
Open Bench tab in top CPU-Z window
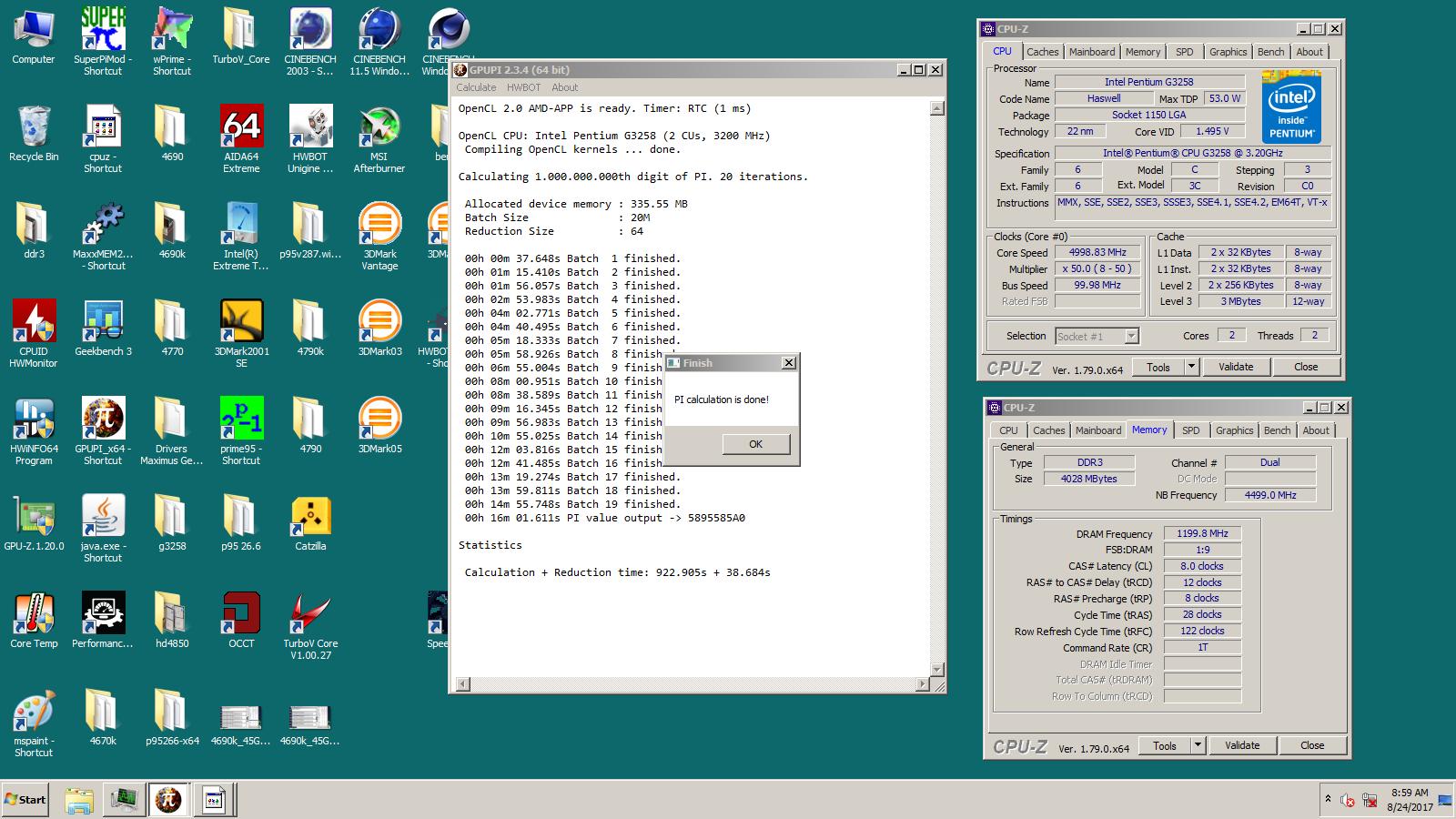1270,52
